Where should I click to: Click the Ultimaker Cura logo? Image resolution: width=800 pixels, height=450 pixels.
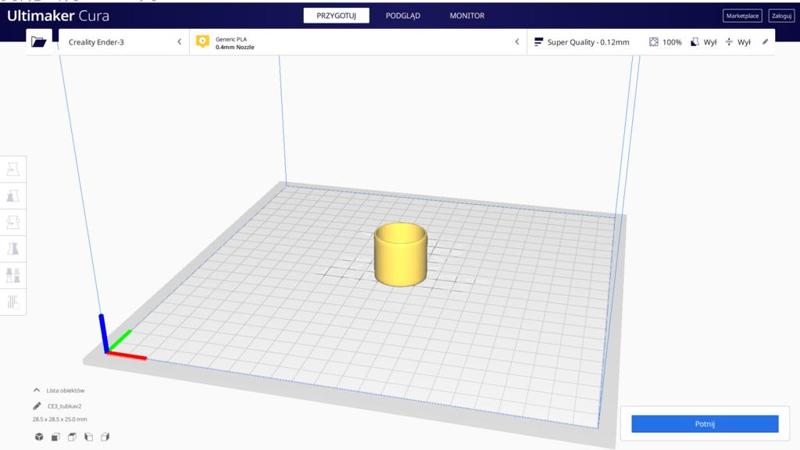[x=58, y=16]
